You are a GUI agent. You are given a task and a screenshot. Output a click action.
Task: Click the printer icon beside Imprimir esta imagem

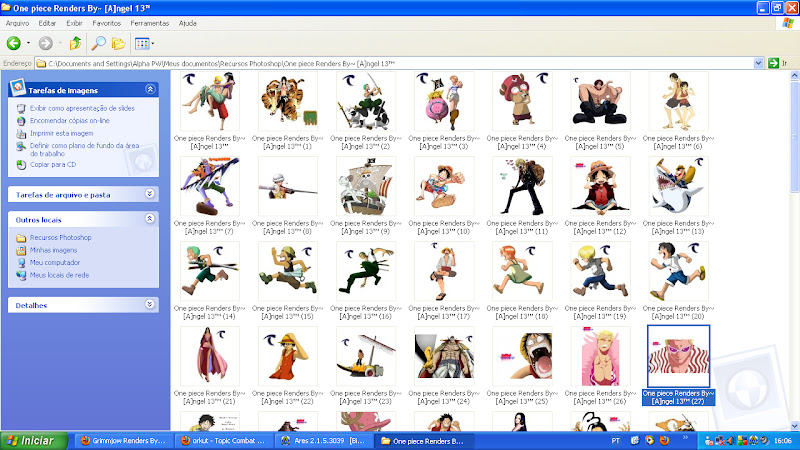coord(21,134)
